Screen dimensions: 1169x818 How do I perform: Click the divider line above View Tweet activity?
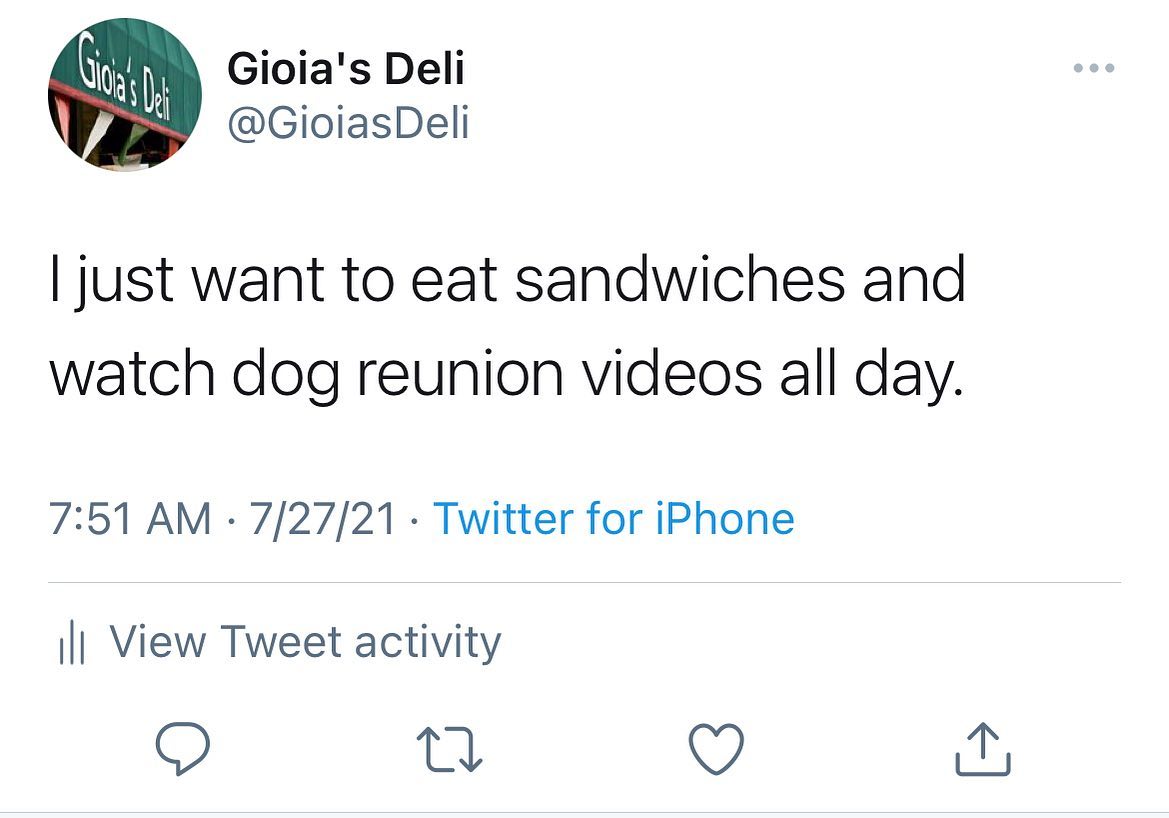coord(584,582)
